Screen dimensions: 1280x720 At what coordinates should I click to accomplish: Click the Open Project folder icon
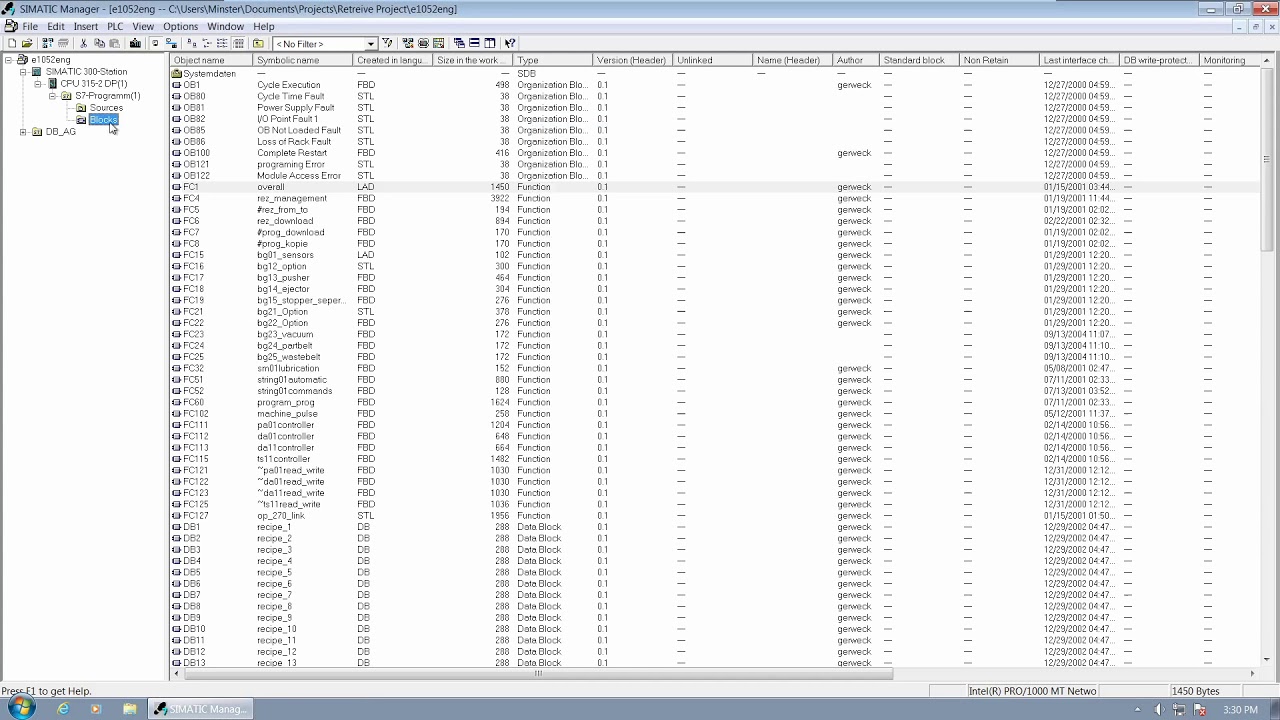(x=27, y=43)
